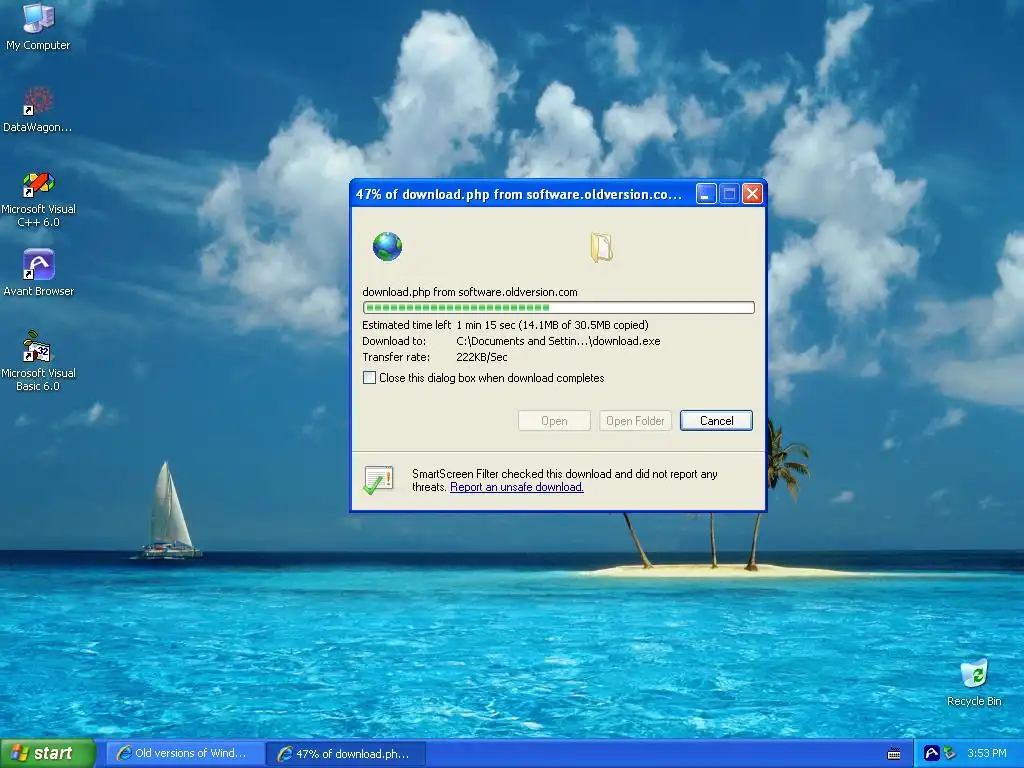1024x768 pixels.
Task: Click the folder icon in download dialog
Action: tap(601, 248)
